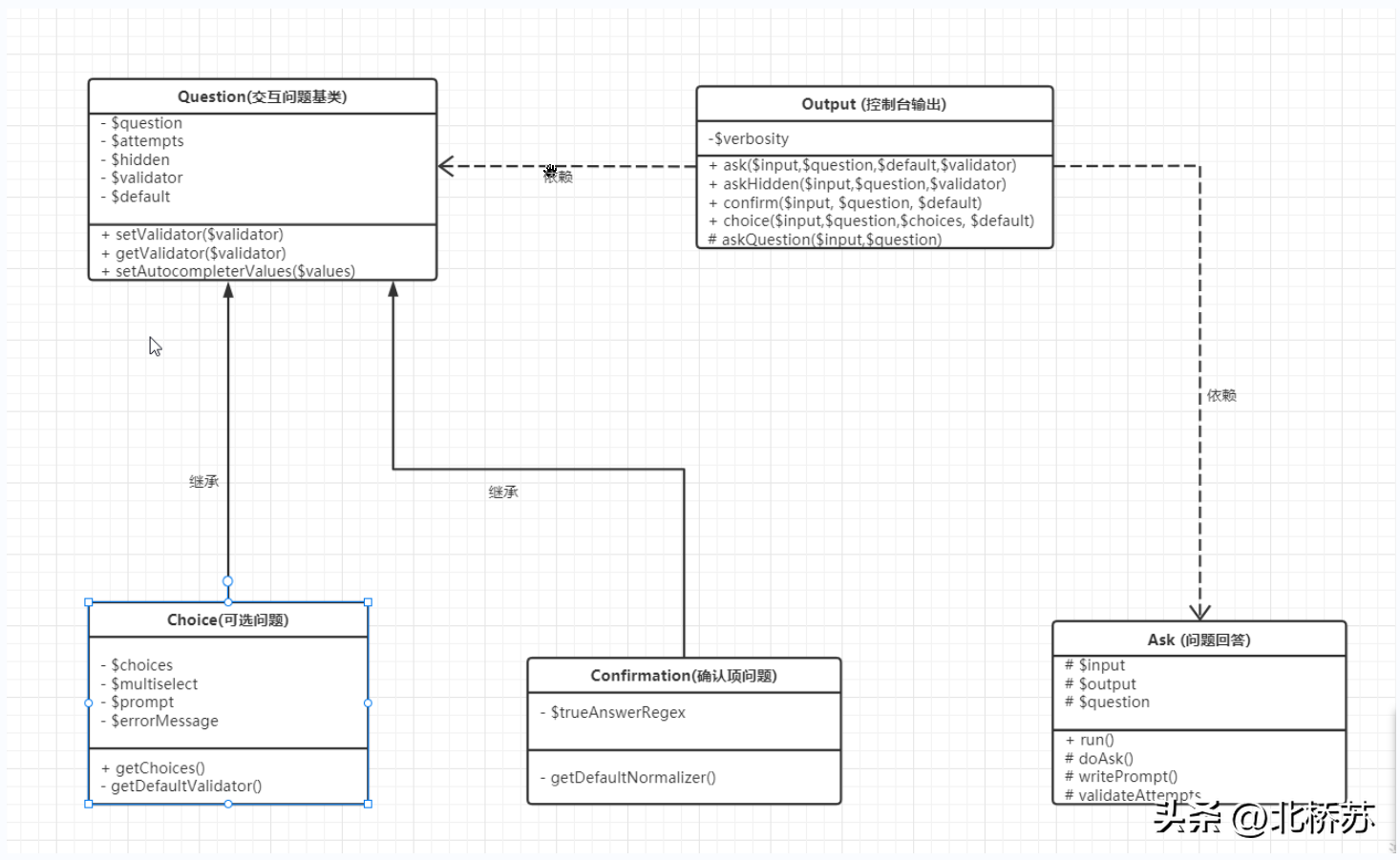Click the $choices attribute
Screen dimensions: 1400x860
137,665
